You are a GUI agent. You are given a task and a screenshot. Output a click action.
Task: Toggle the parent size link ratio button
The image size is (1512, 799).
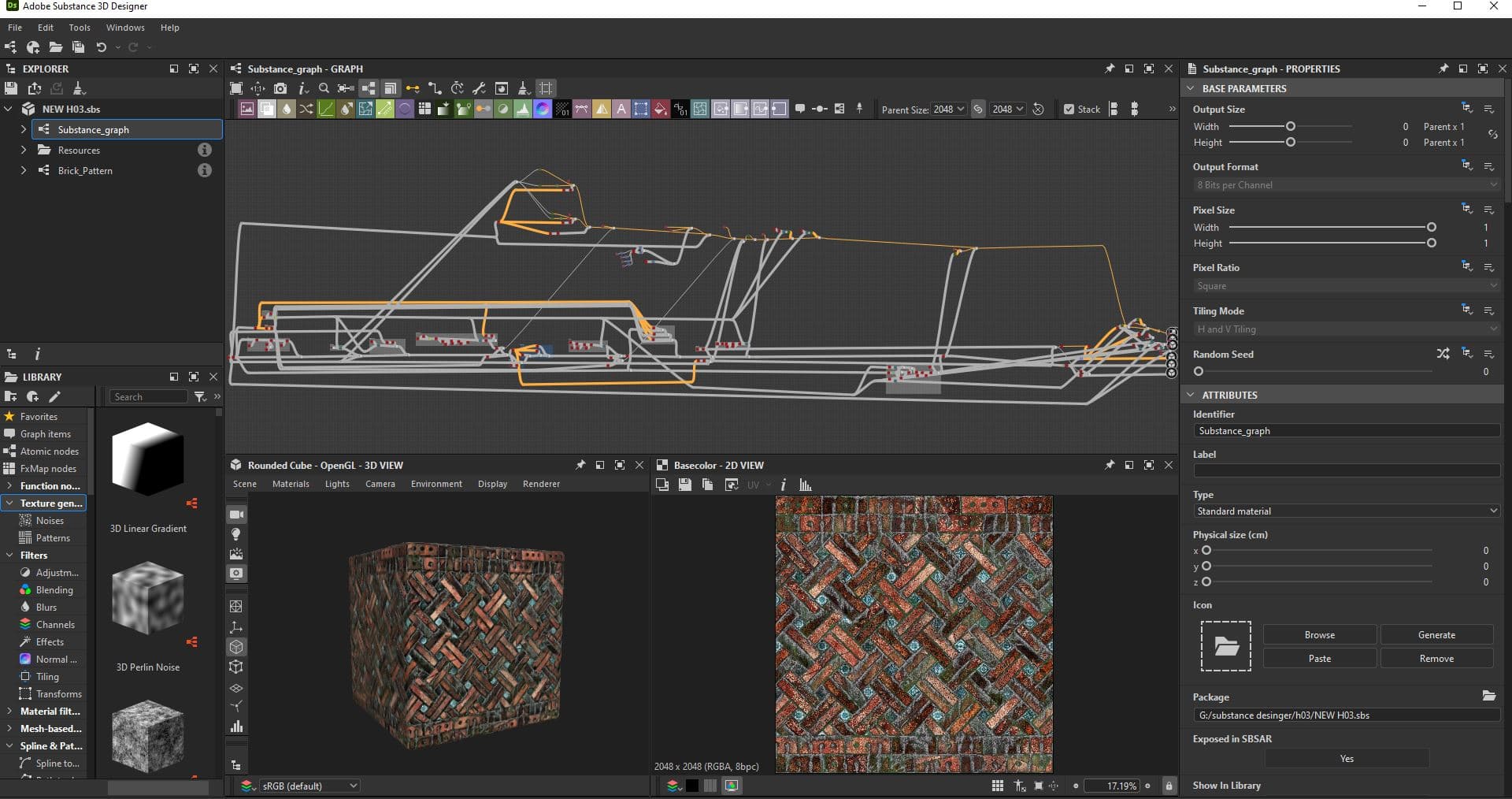tap(978, 110)
